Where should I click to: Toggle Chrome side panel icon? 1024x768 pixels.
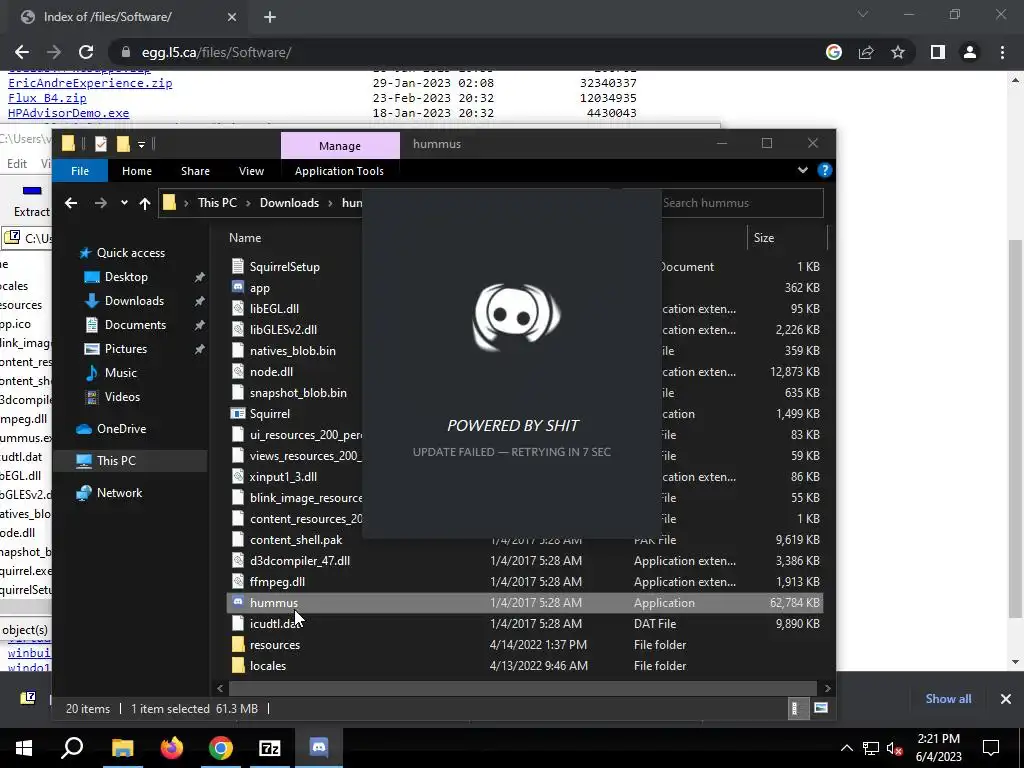(x=938, y=52)
